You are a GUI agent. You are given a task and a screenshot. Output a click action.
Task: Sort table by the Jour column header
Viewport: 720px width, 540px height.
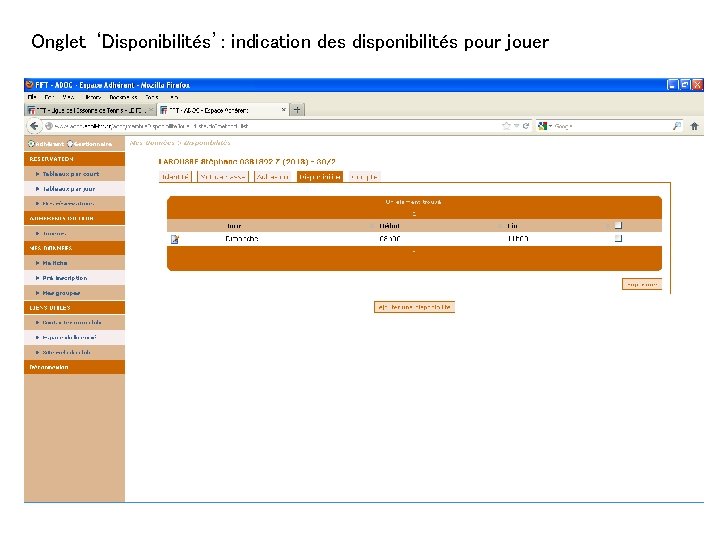(x=234, y=226)
